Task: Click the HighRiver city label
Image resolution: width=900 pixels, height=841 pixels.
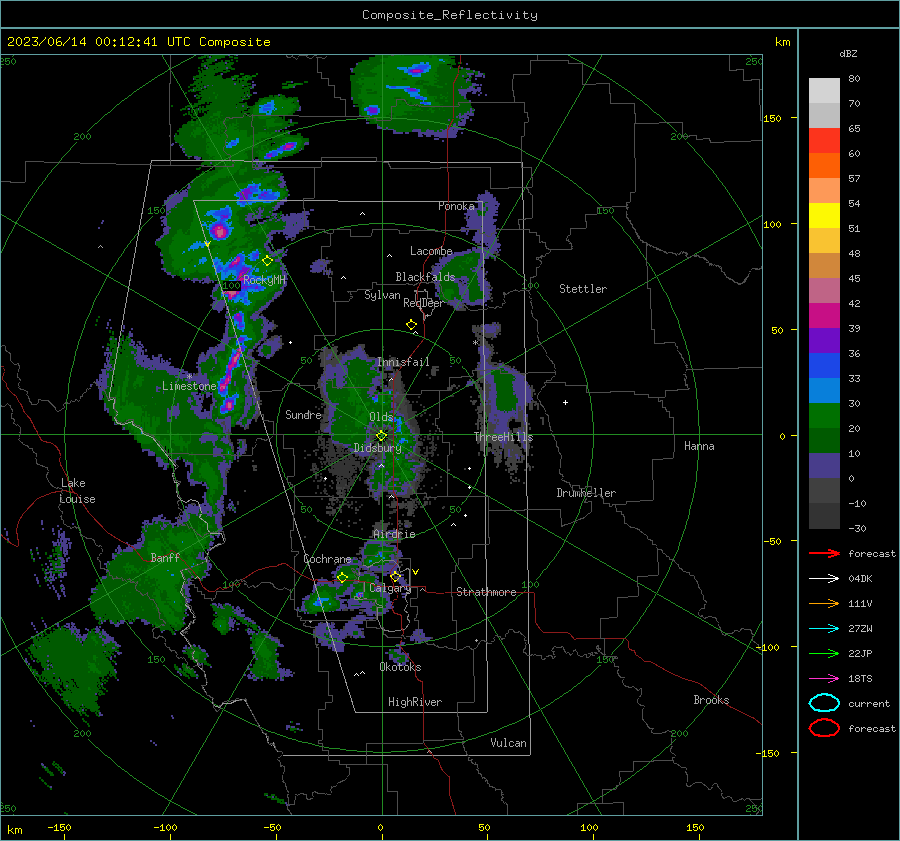Action: click(415, 702)
